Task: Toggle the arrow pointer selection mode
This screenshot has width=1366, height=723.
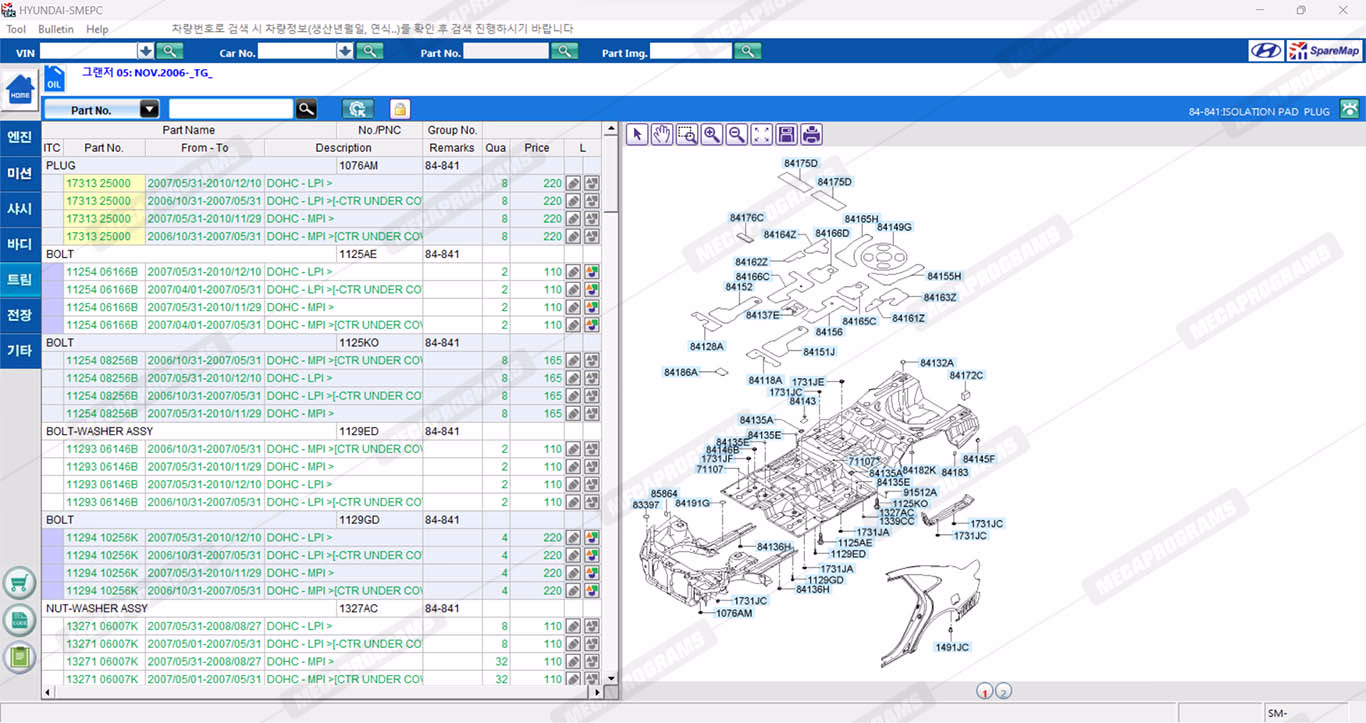Action: (637, 135)
